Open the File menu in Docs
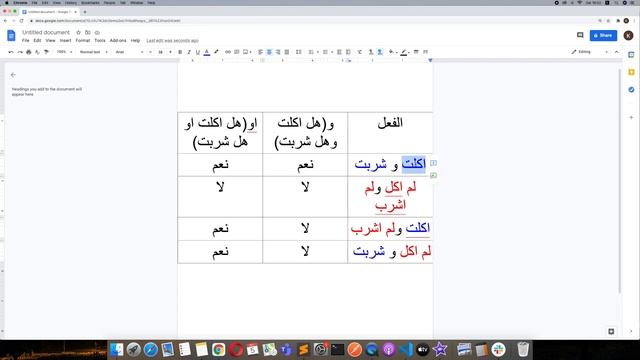Image resolution: width=640 pixels, height=360 pixels. pyautogui.click(x=25, y=40)
